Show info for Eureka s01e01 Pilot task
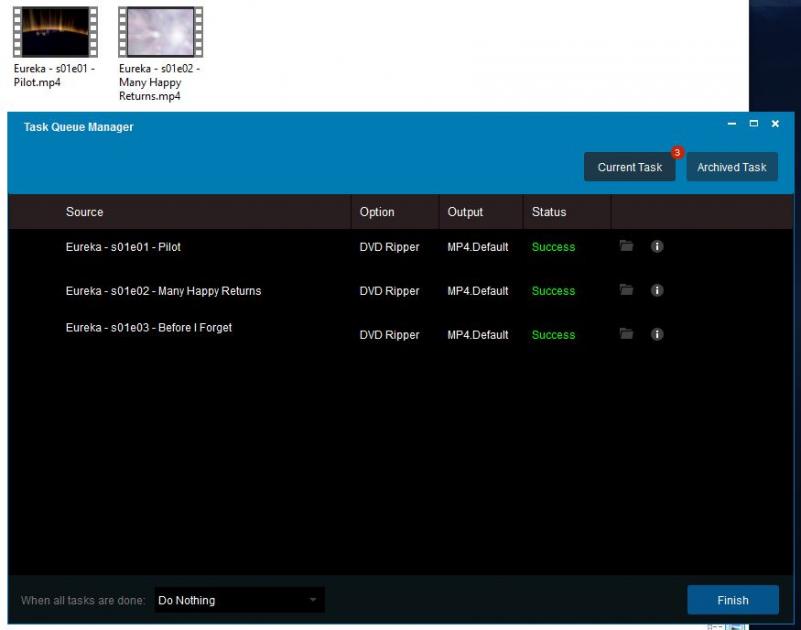 click(657, 246)
